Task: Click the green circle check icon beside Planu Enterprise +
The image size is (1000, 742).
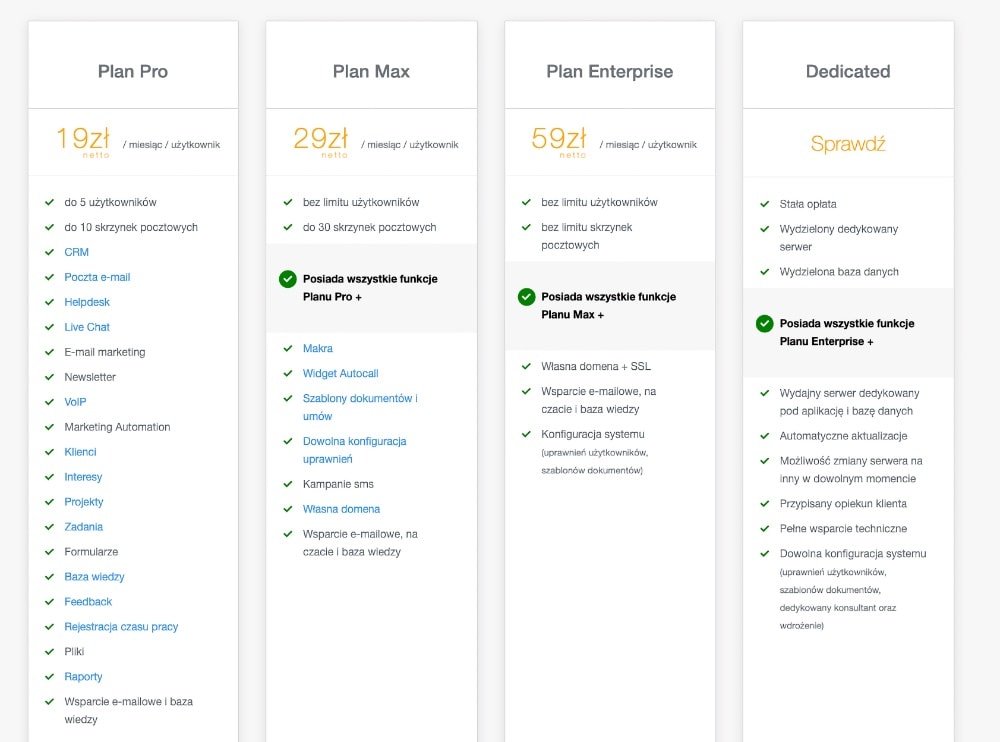Action: [x=764, y=324]
